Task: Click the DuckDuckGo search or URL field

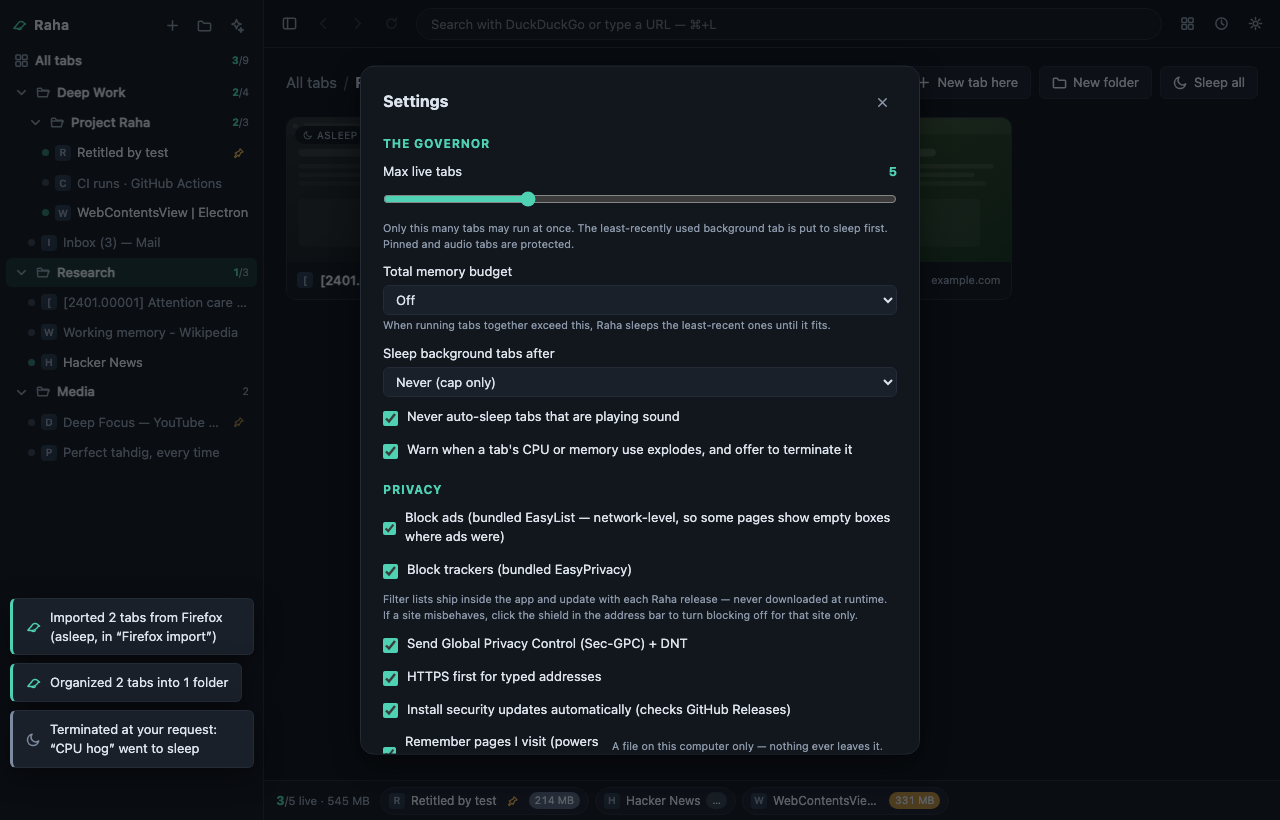Action: click(788, 24)
